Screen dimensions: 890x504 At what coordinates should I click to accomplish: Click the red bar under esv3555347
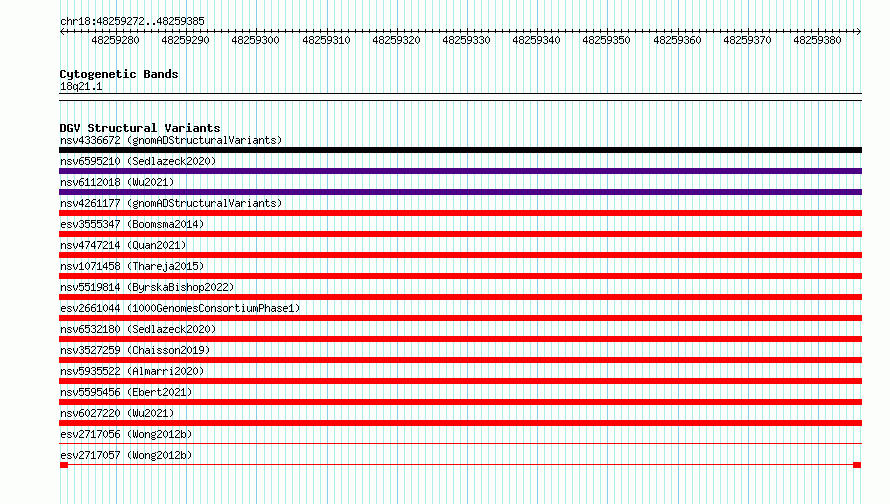coord(460,234)
